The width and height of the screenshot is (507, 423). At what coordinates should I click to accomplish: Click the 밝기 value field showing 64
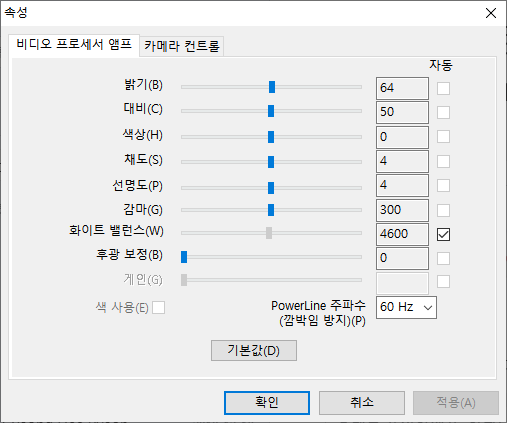(x=402, y=88)
